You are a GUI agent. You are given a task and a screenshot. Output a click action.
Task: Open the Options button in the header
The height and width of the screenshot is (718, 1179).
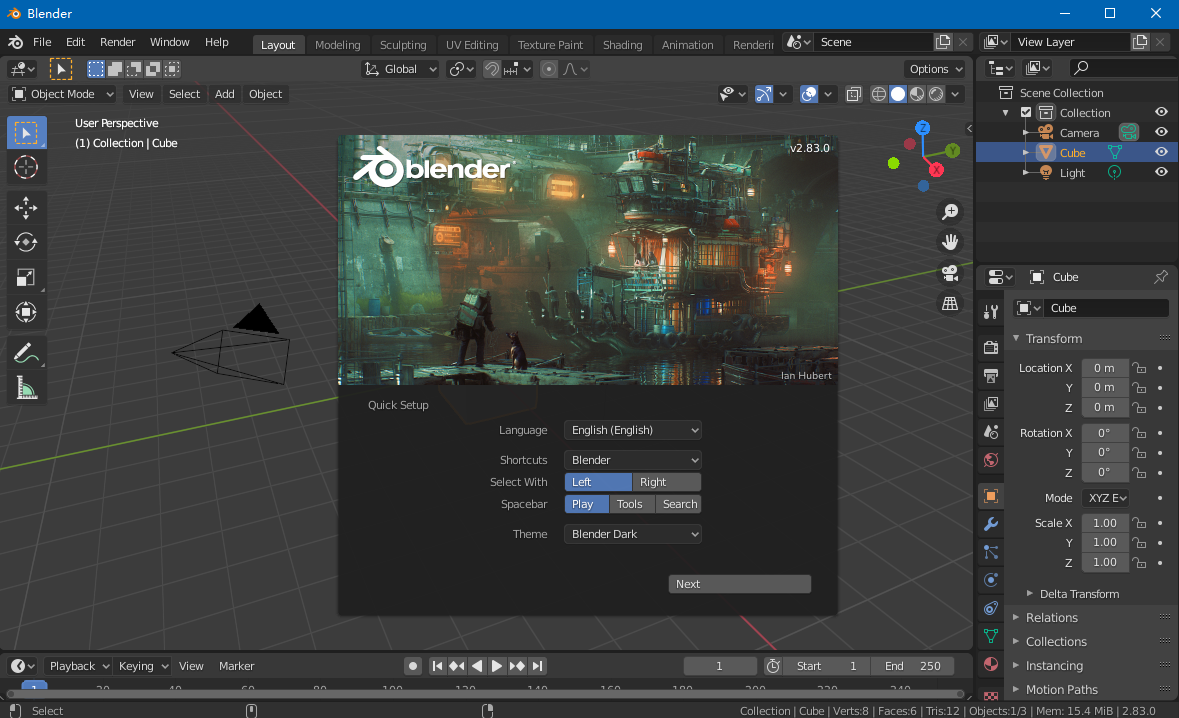click(x=933, y=68)
